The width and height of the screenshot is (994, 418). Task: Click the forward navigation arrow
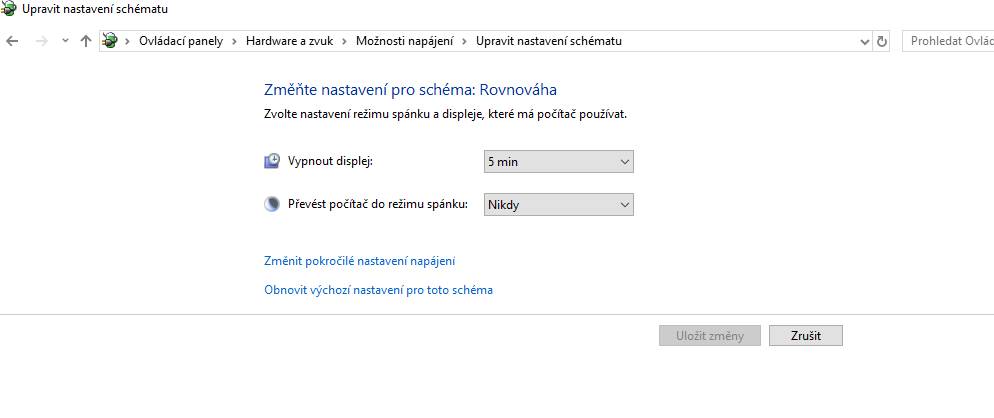[x=42, y=41]
